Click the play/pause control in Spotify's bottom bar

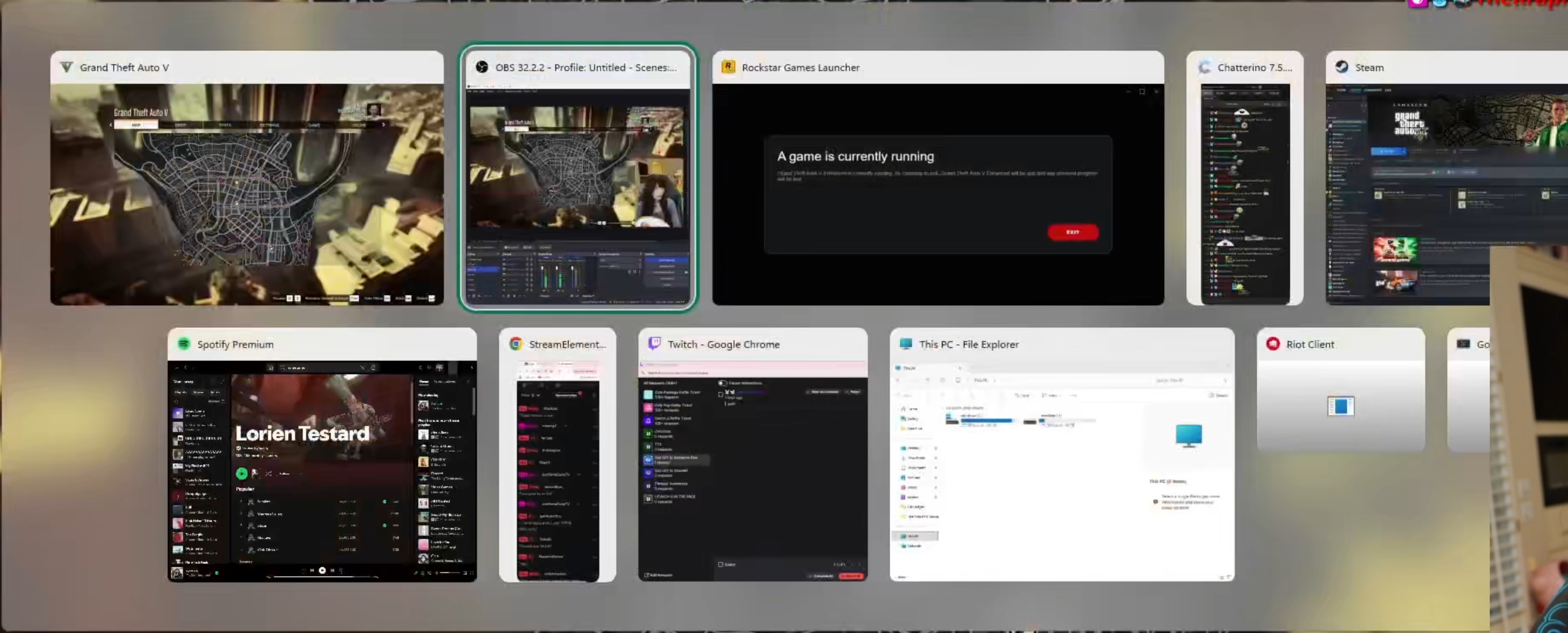coord(323,570)
